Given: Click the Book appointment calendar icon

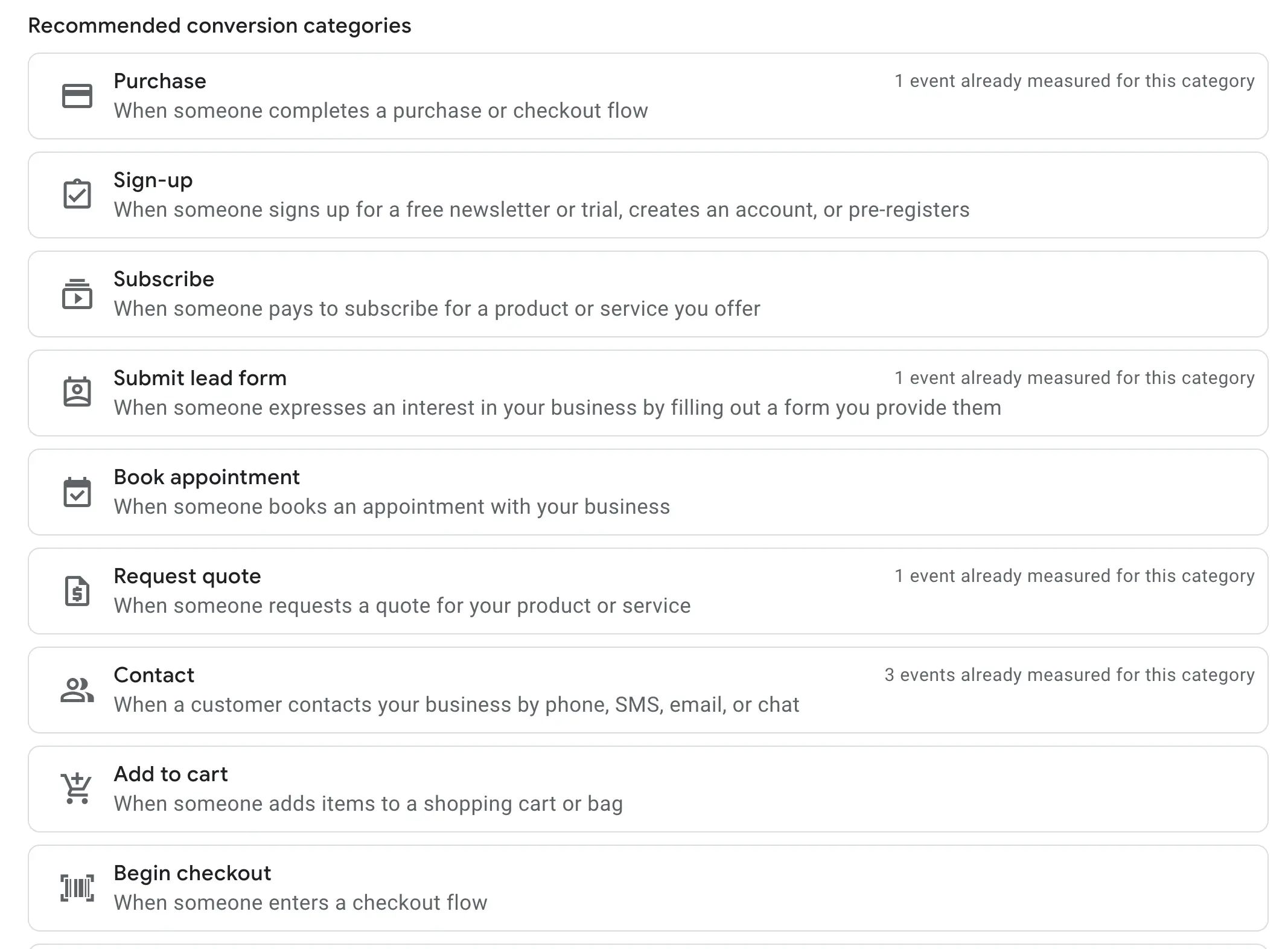Looking at the screenshot, I should 77,492.
